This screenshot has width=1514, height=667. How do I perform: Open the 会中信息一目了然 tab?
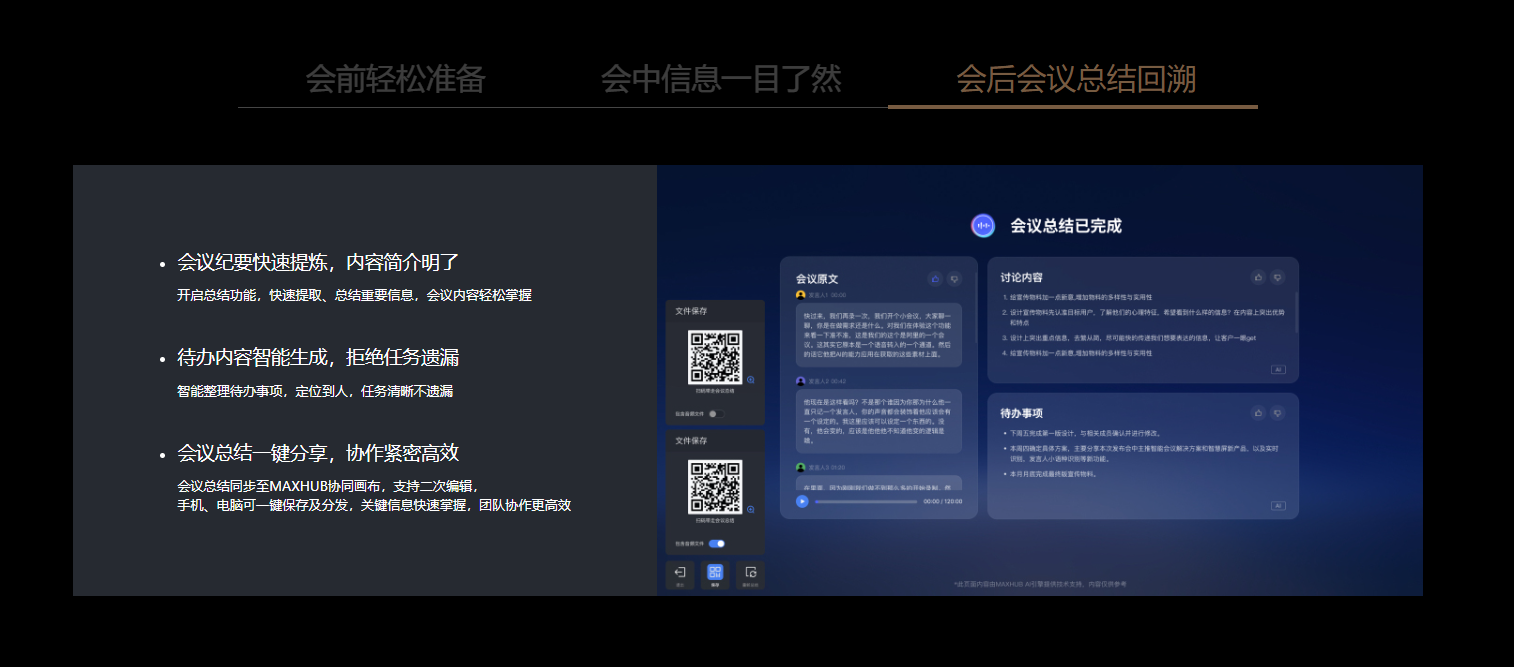click(x=721, y=79)
